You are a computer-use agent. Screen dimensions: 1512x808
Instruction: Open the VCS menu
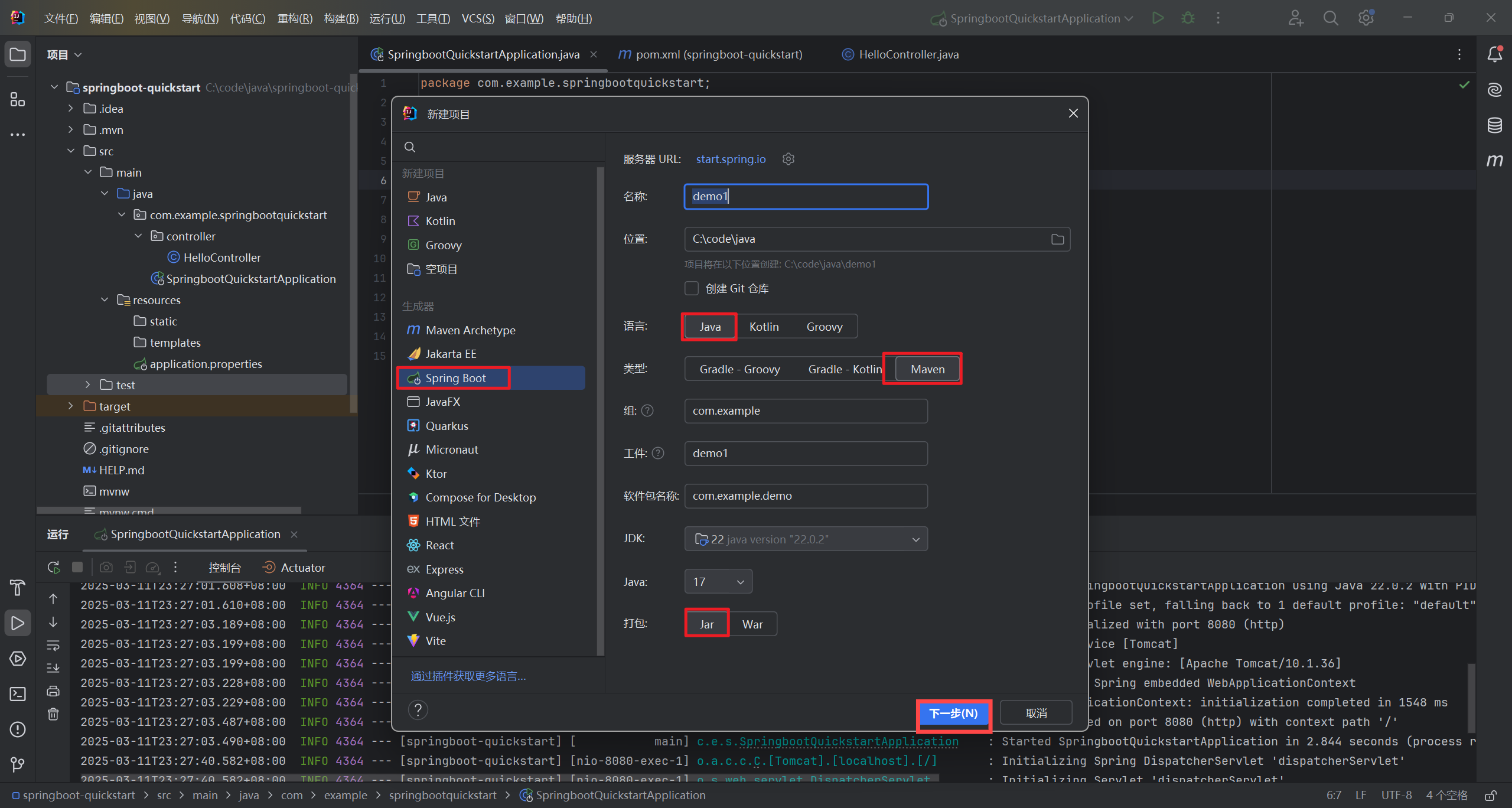pyautogui.click(x=477, y=18)
